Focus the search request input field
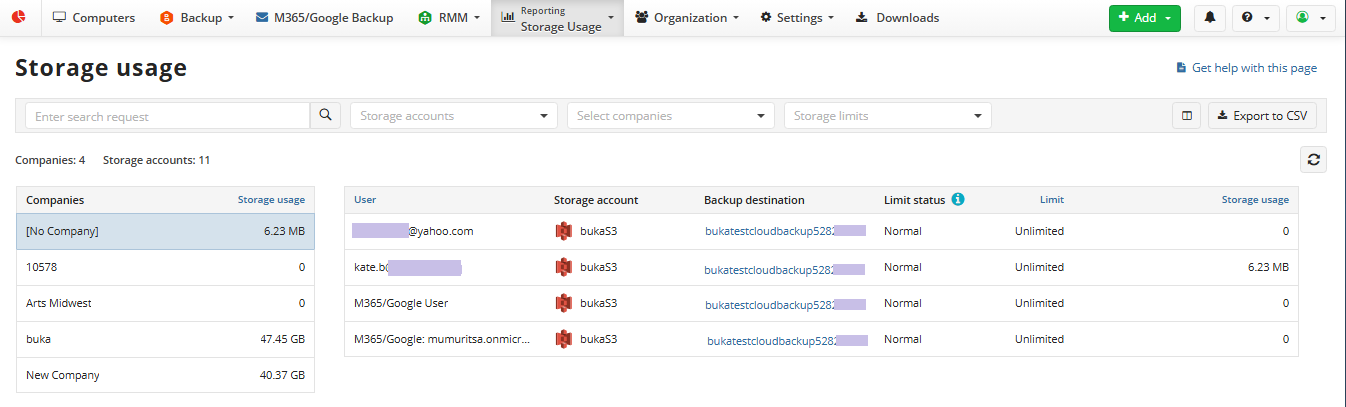The image size is (1346, 407). coord(167,116)
